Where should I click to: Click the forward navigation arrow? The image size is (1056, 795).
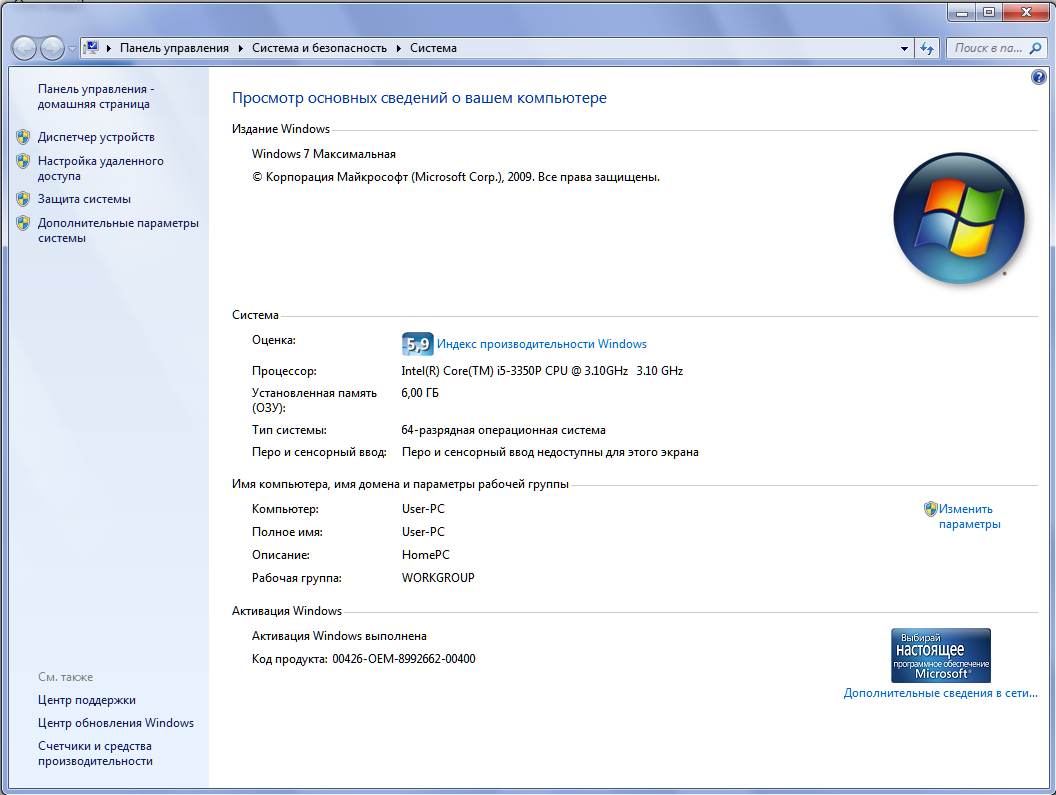(52, 49)
